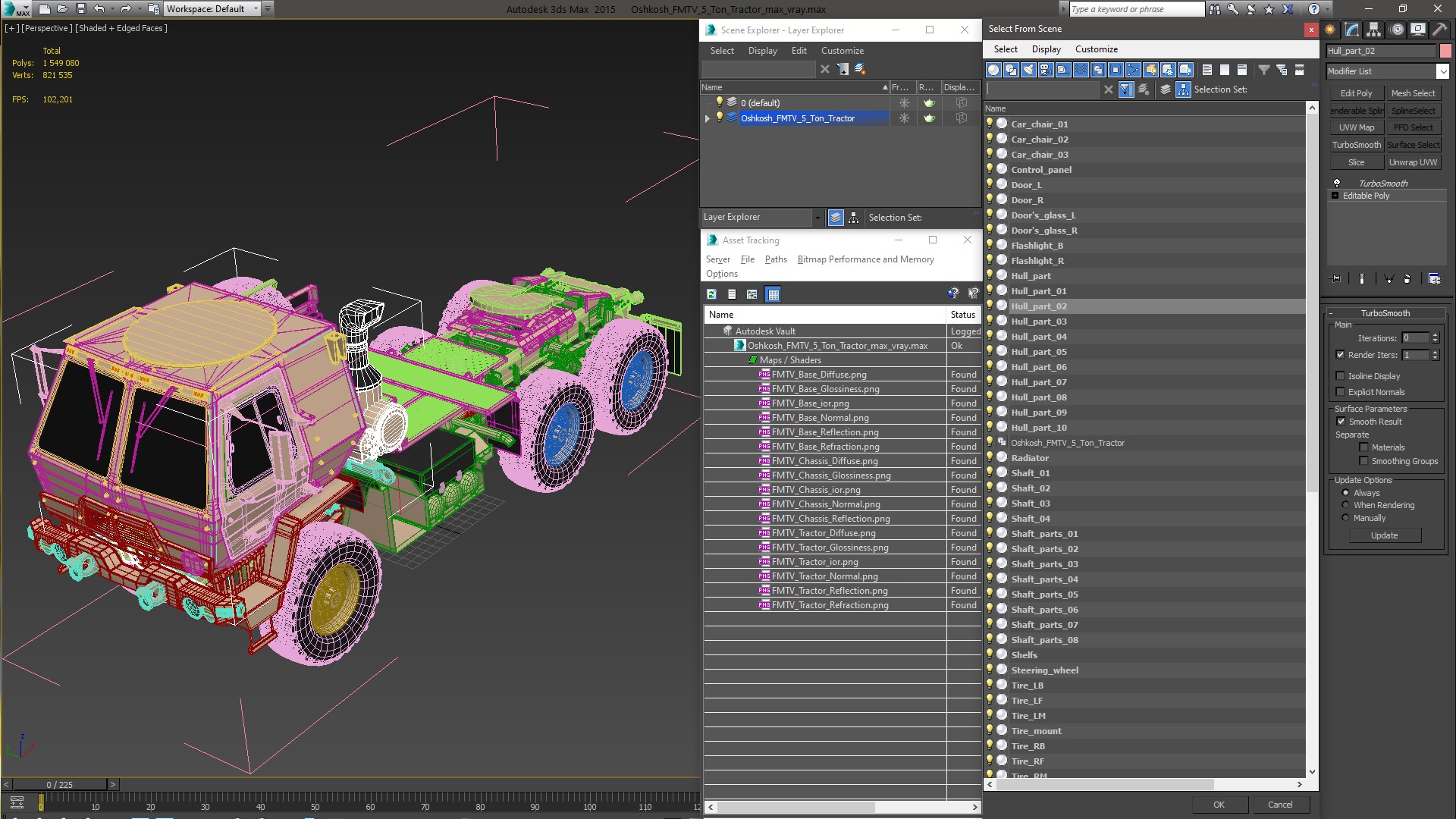Increase Iterations spinner value

(1436, 335)
